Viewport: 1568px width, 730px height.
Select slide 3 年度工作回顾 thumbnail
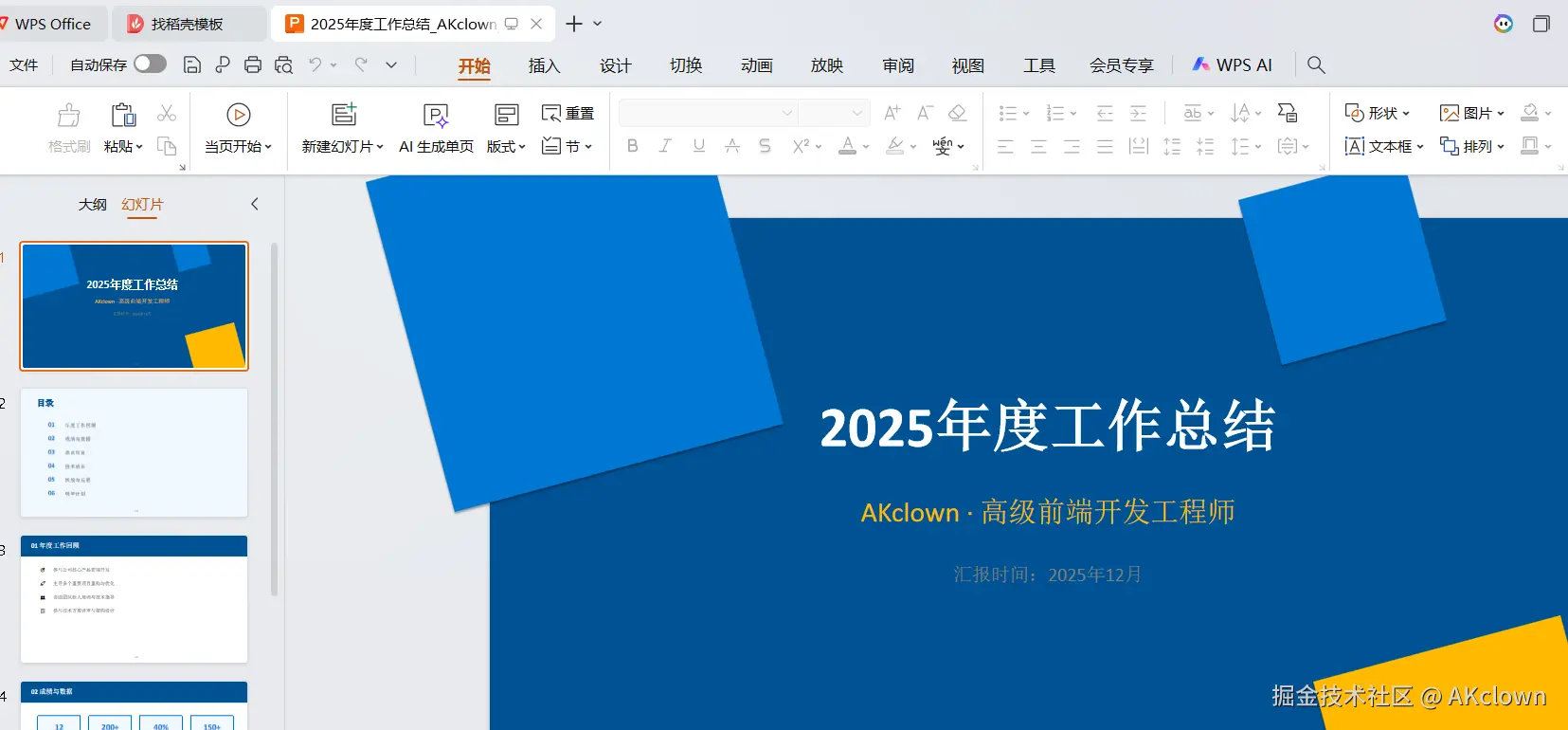135,599
